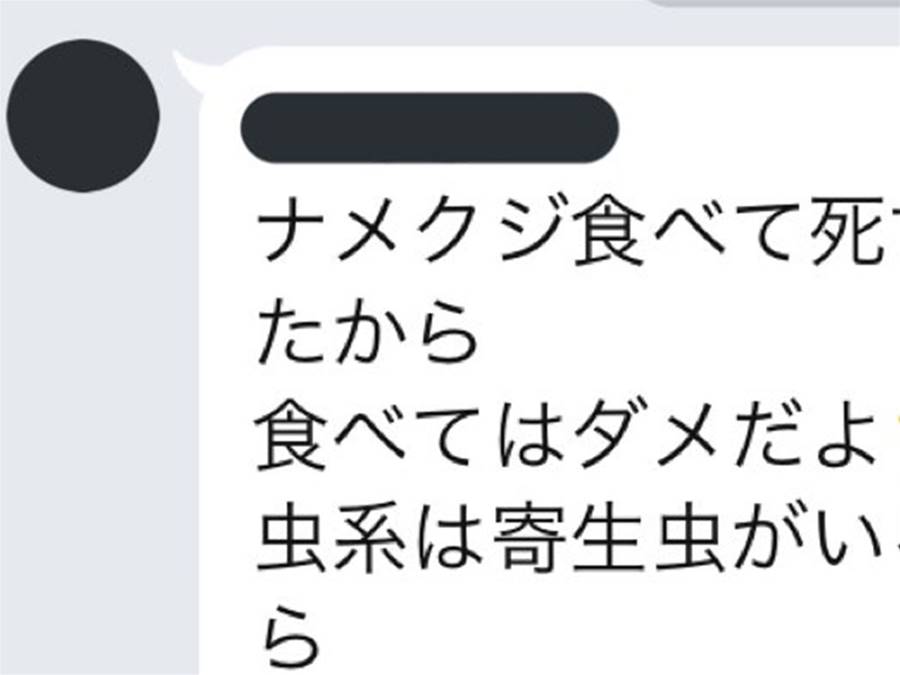Image resolution: width=900 pixels, height=675 pixels.
Task: Click the blank white space right of たから
Action: click(689, 333)
